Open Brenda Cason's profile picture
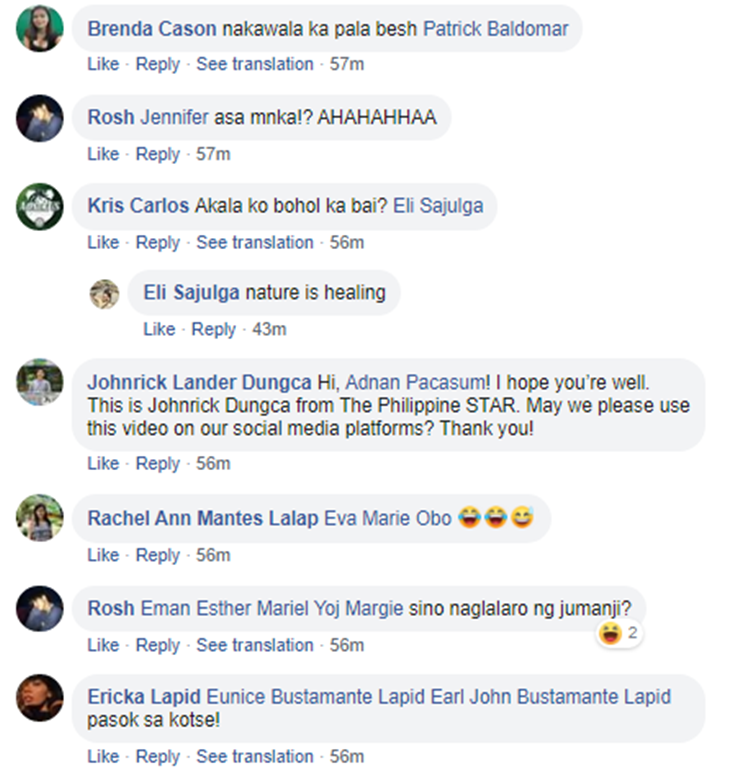The height and width of the screenshot is (776, 750). point(40,28)
